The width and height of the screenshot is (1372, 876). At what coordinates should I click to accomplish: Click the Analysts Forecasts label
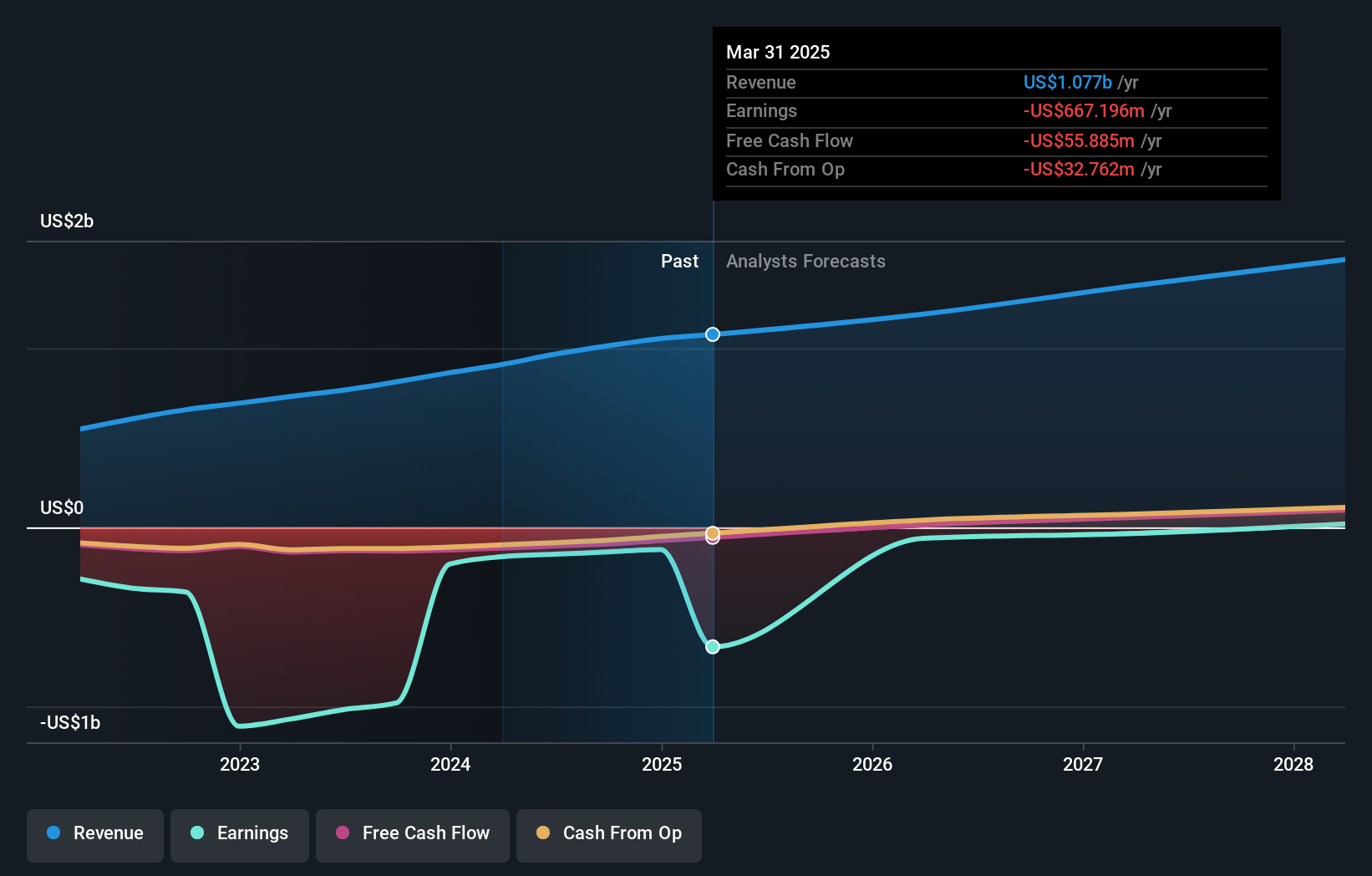805,261
